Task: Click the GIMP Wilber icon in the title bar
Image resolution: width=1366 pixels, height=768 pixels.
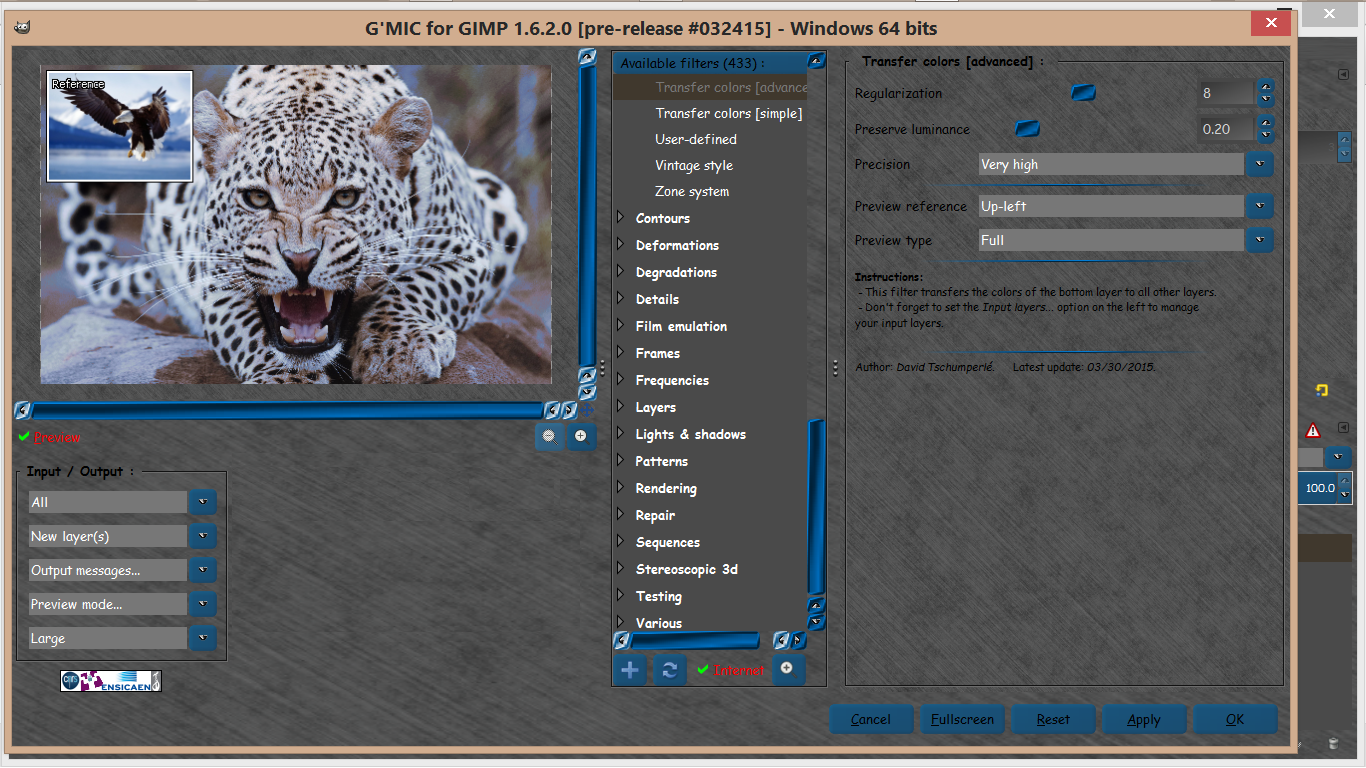Action: (22, 27)
